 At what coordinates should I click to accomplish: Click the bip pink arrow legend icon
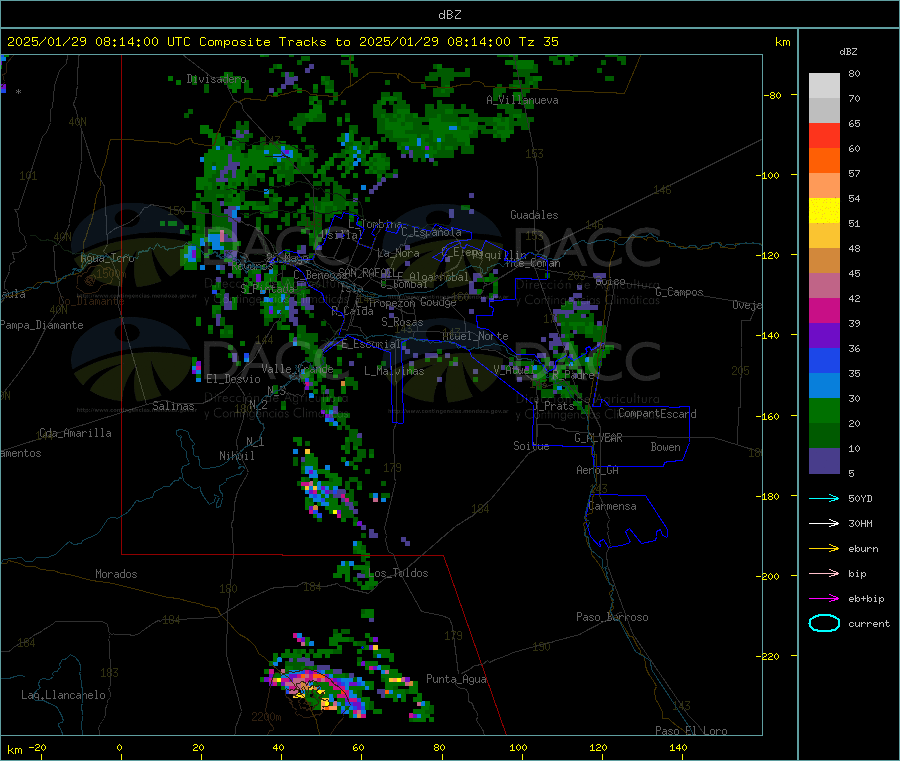pos(824,573)
